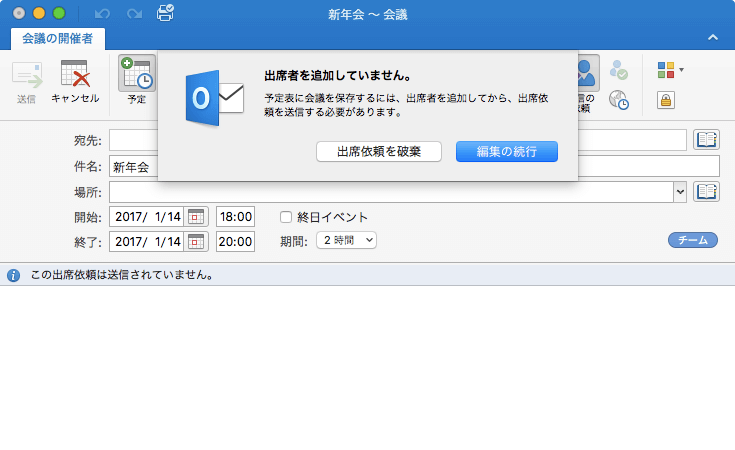Click the Send (送信) envelope icon
This screenshot has height=450, width=735.
(27, 75)
